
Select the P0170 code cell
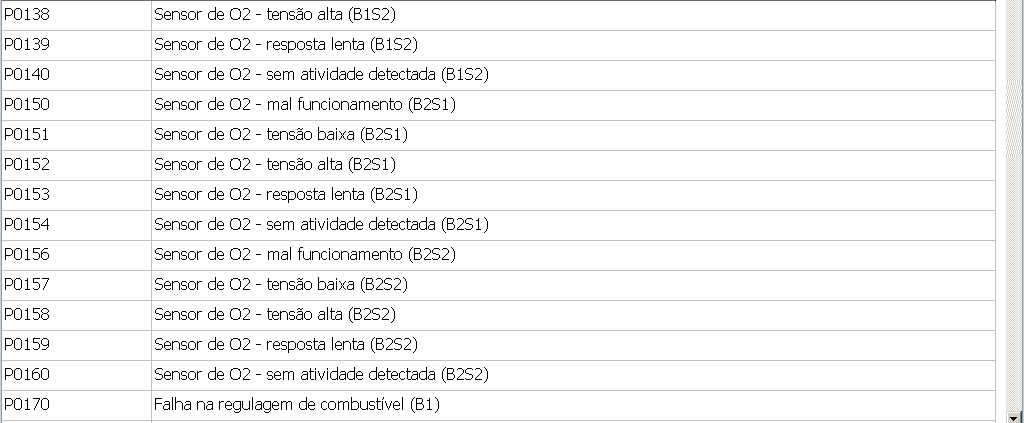click(x=27, y=404)
